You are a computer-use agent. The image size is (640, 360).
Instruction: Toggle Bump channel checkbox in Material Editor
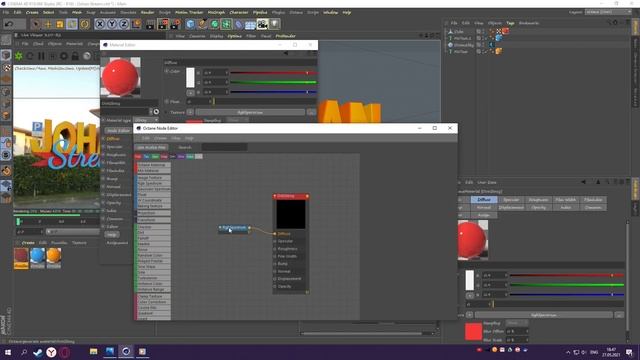click(103, 179)
